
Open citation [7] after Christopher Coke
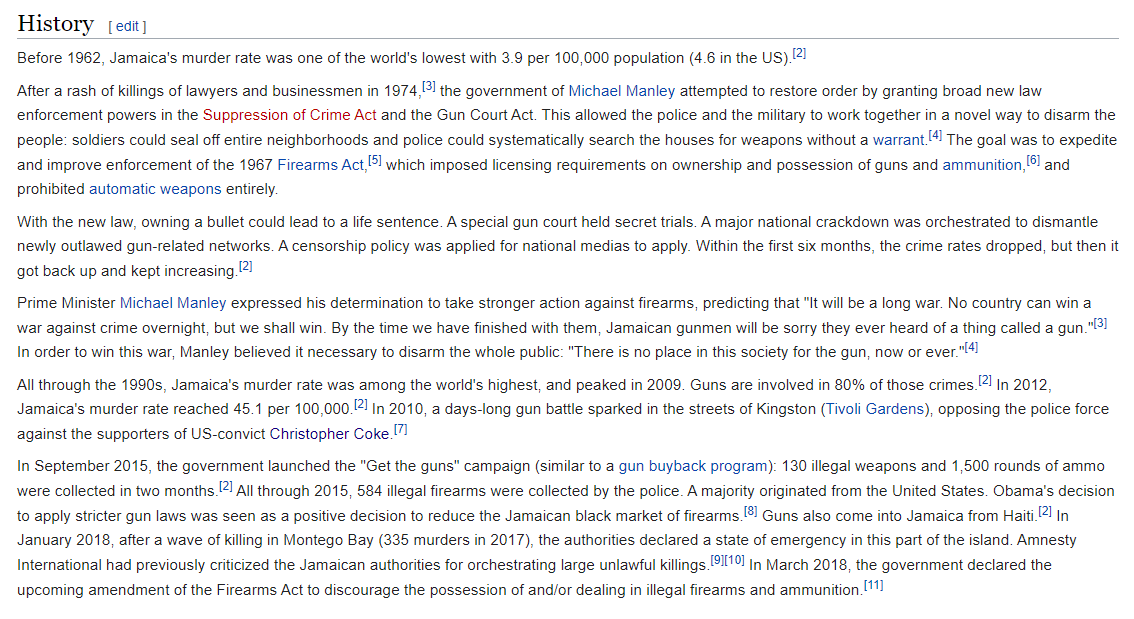[401, 429]
